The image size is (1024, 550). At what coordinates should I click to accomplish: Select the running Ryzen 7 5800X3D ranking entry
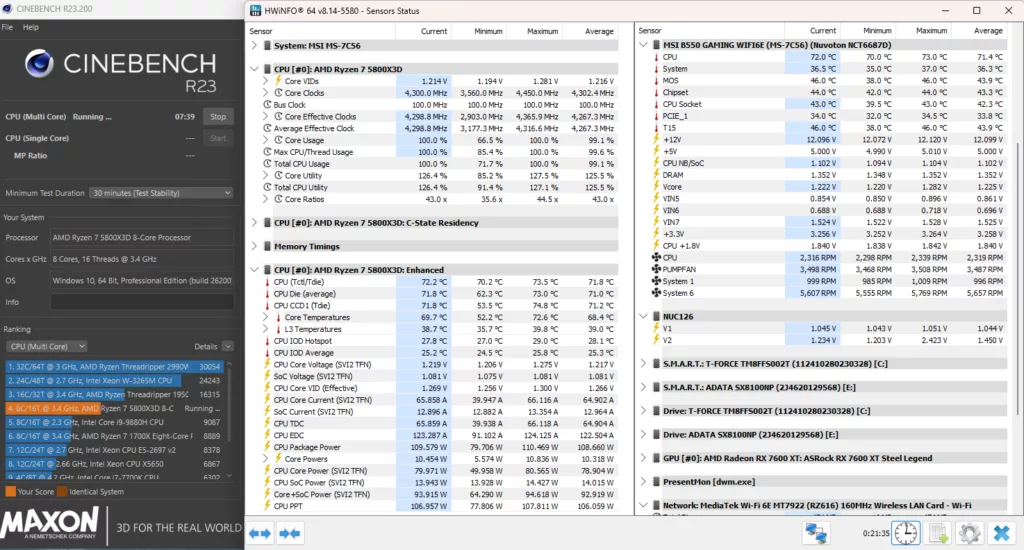(x=115, y=408)
